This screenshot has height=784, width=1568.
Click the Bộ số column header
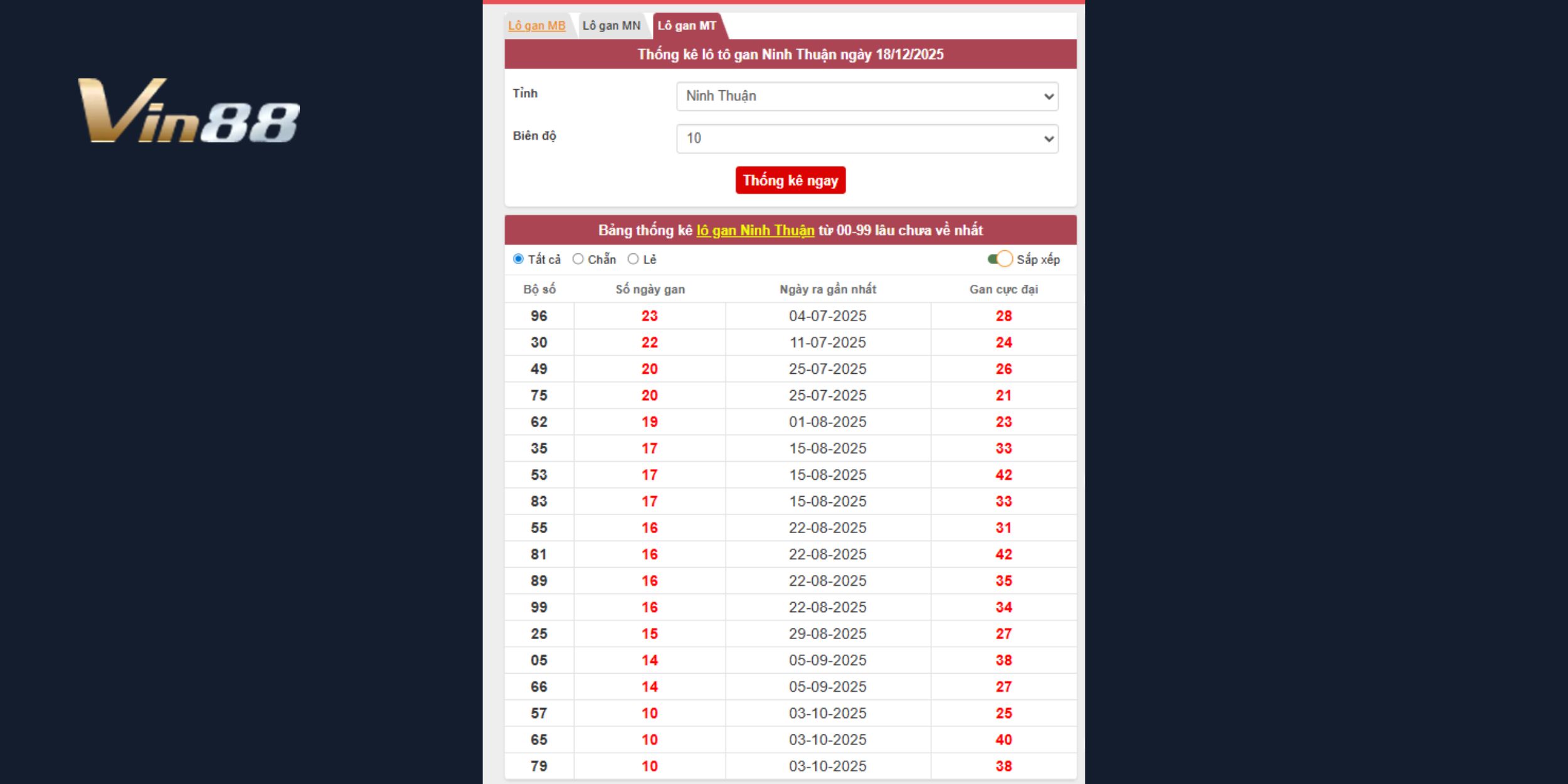(539, 289)
